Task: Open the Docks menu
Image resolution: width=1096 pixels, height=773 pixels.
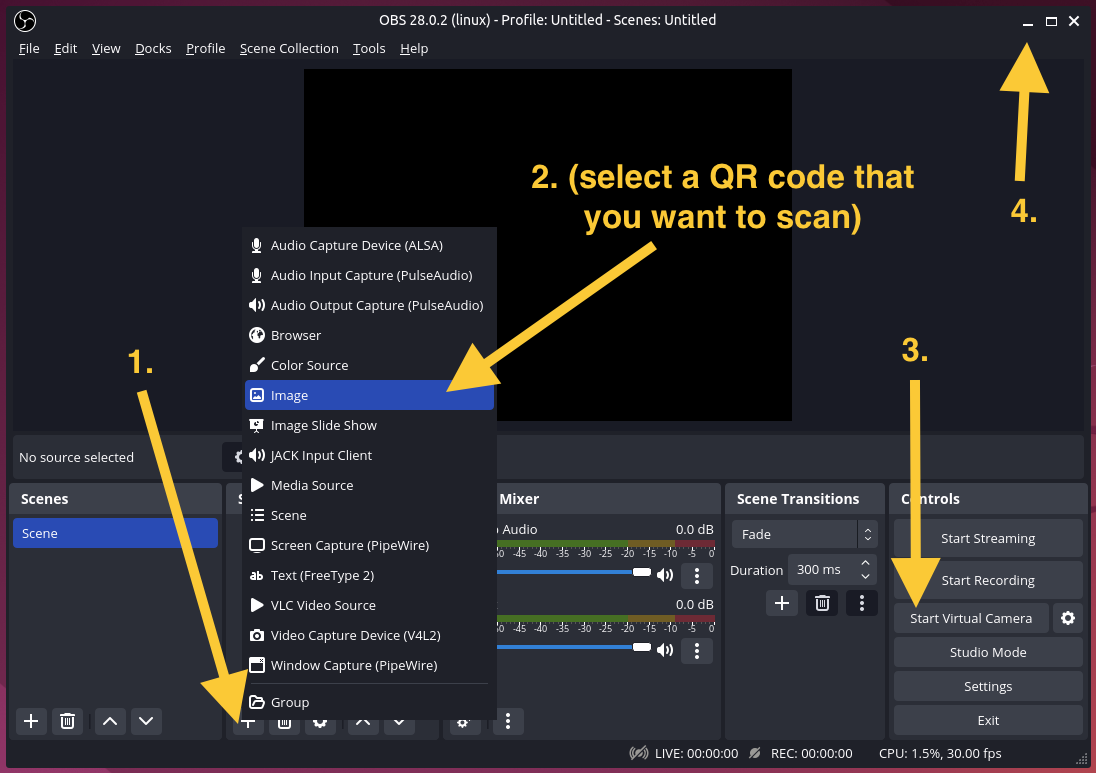Action: [x=153, y=48]
